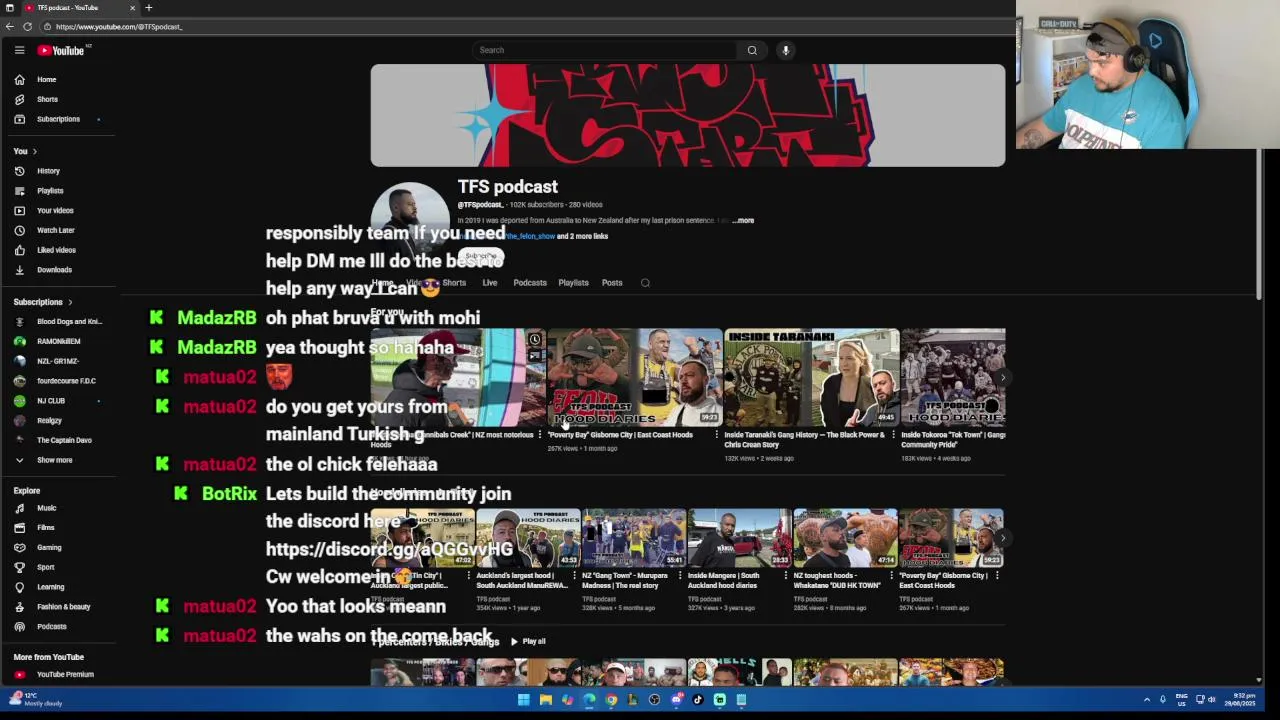1280x720 pixels.
Task: Select the TFS podcast browser tab
Action: 78,8
